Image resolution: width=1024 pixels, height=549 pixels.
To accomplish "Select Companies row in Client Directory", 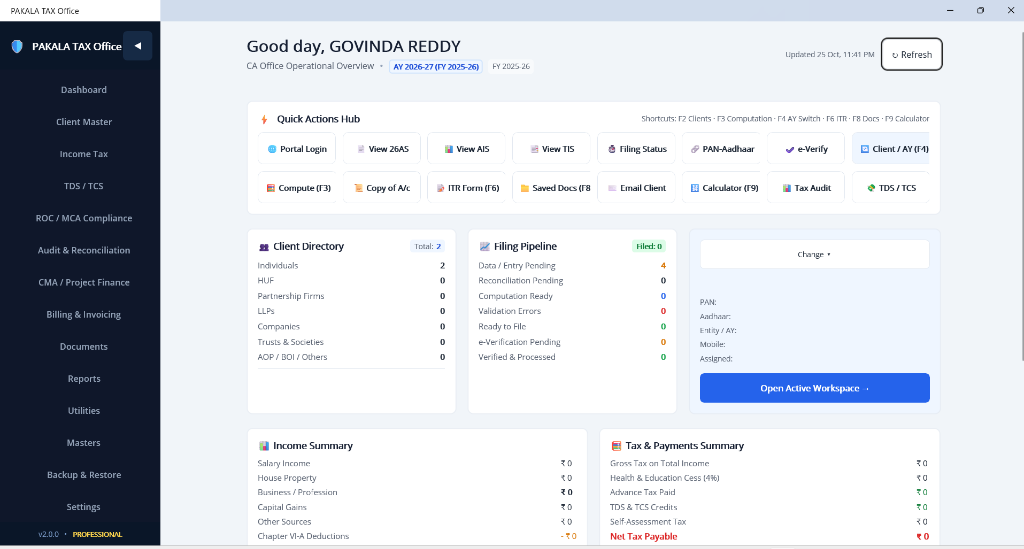I will tap(351, 326).
